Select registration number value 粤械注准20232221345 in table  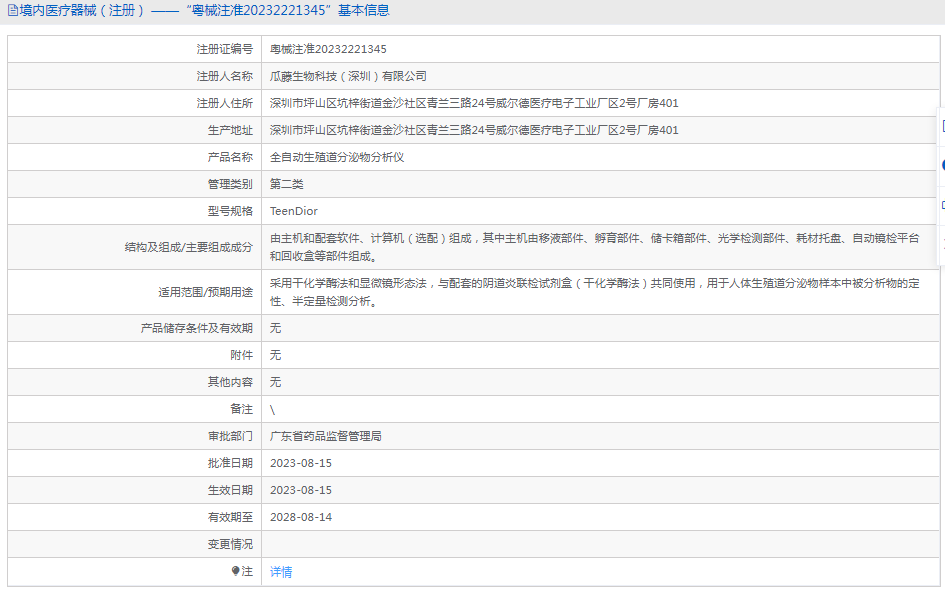[328, 49]
